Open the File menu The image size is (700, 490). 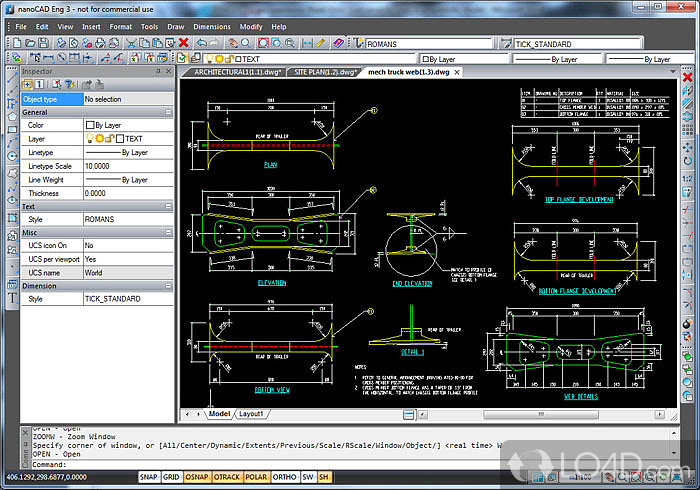click(x=21, y=27)
